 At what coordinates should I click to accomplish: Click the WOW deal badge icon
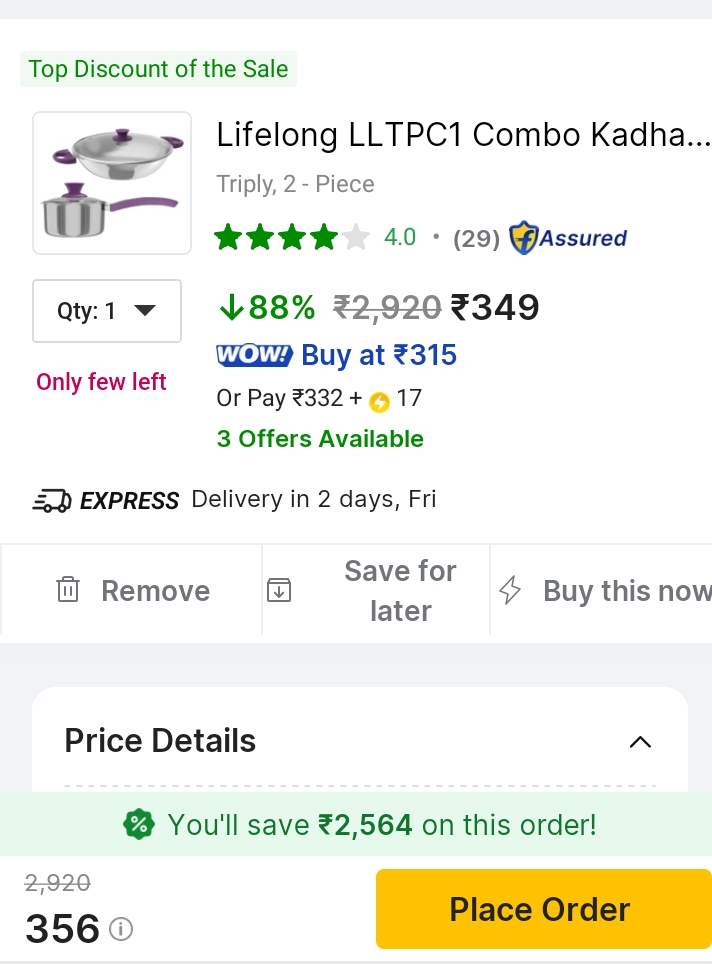click(254, 355)
